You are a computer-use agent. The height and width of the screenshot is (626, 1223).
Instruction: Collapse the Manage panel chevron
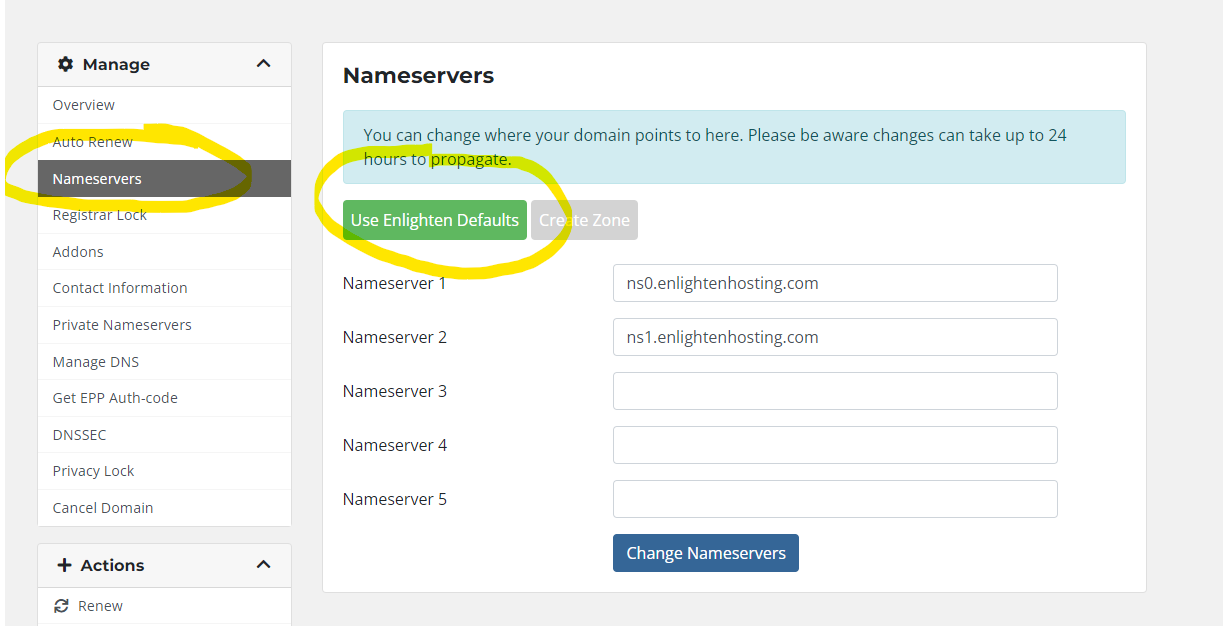click(263, 64)
